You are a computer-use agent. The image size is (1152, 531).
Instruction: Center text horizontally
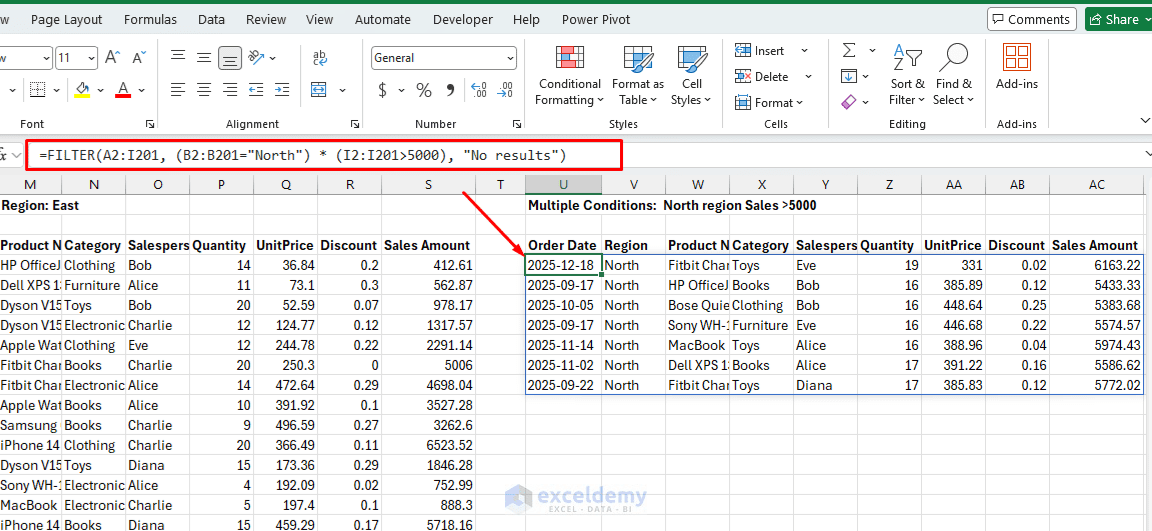click(204, 90)
